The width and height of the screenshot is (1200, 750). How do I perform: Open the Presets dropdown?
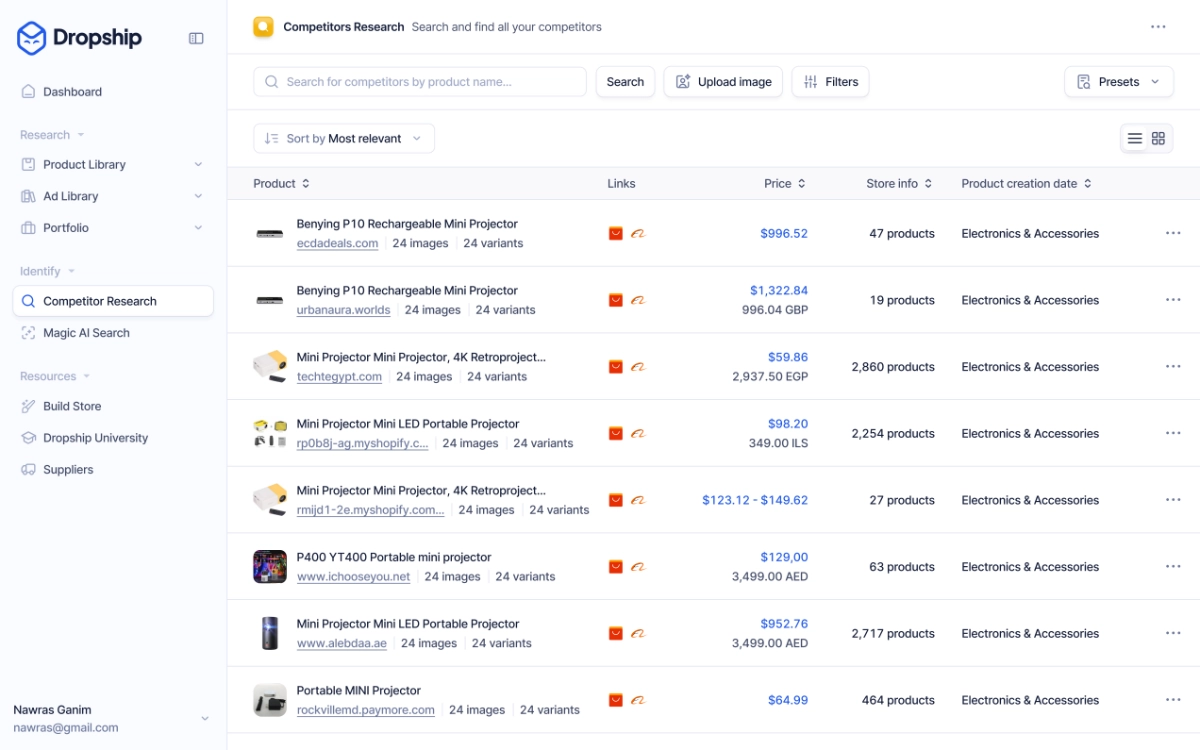(1119, 82)
